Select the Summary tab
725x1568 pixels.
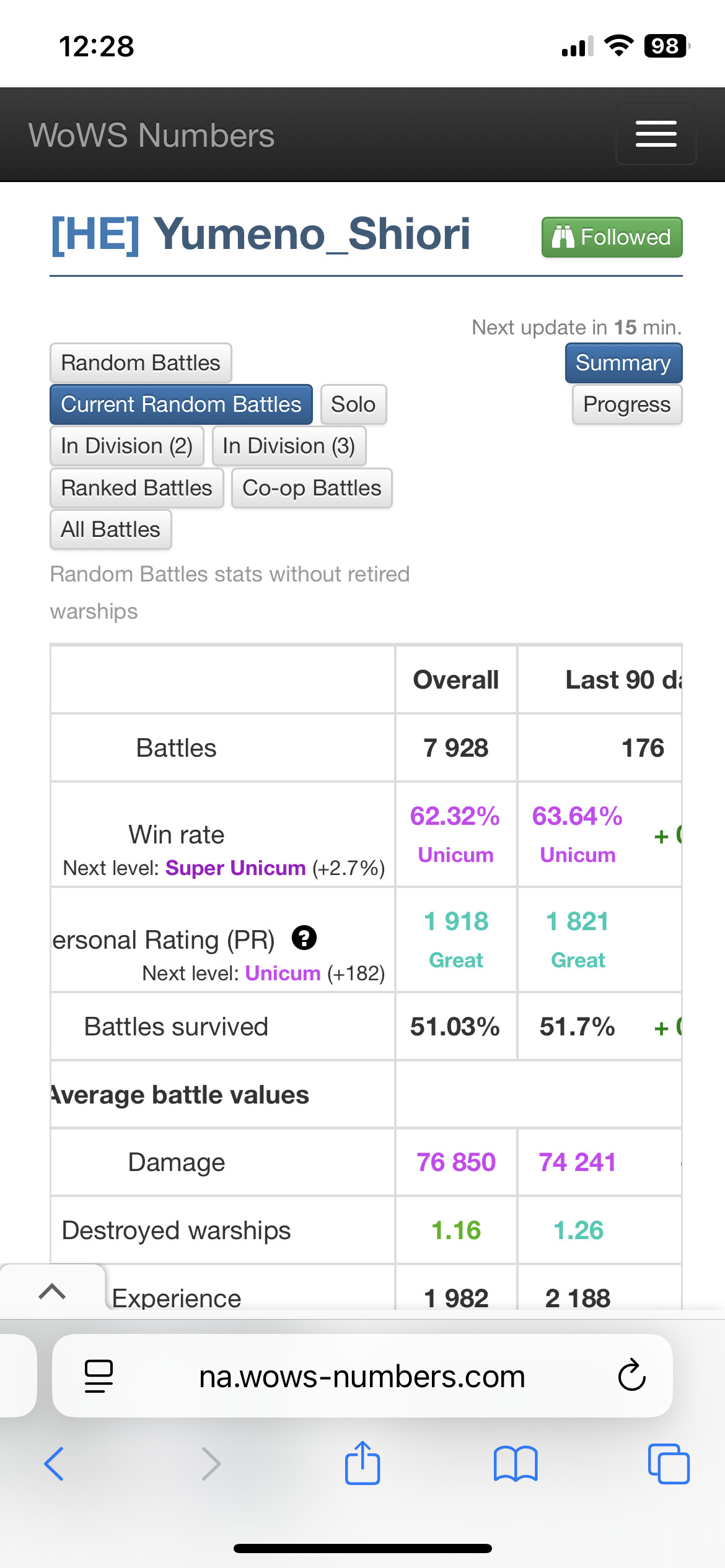(623, 363)
